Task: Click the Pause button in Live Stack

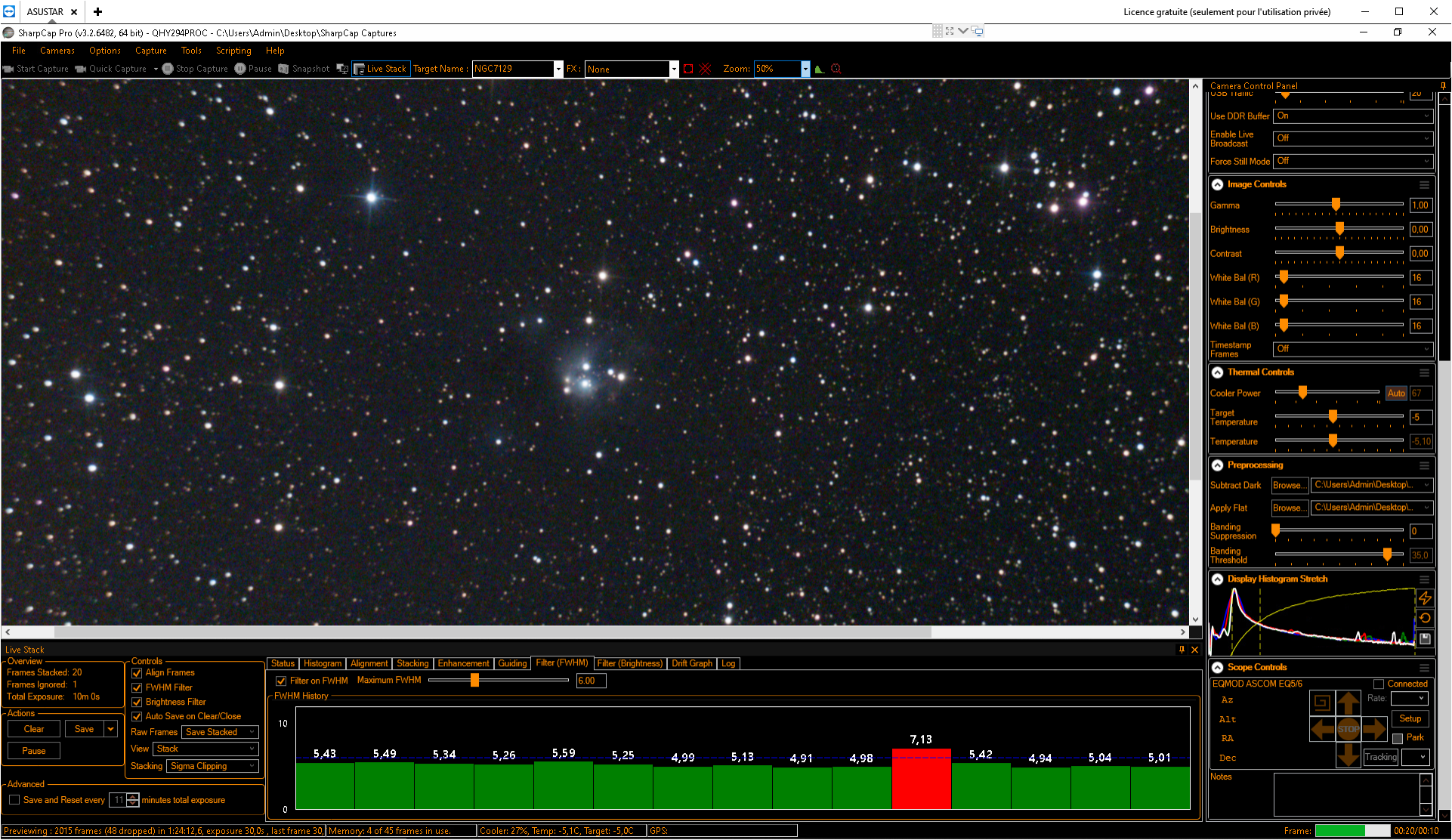Action: click(34, 751)
